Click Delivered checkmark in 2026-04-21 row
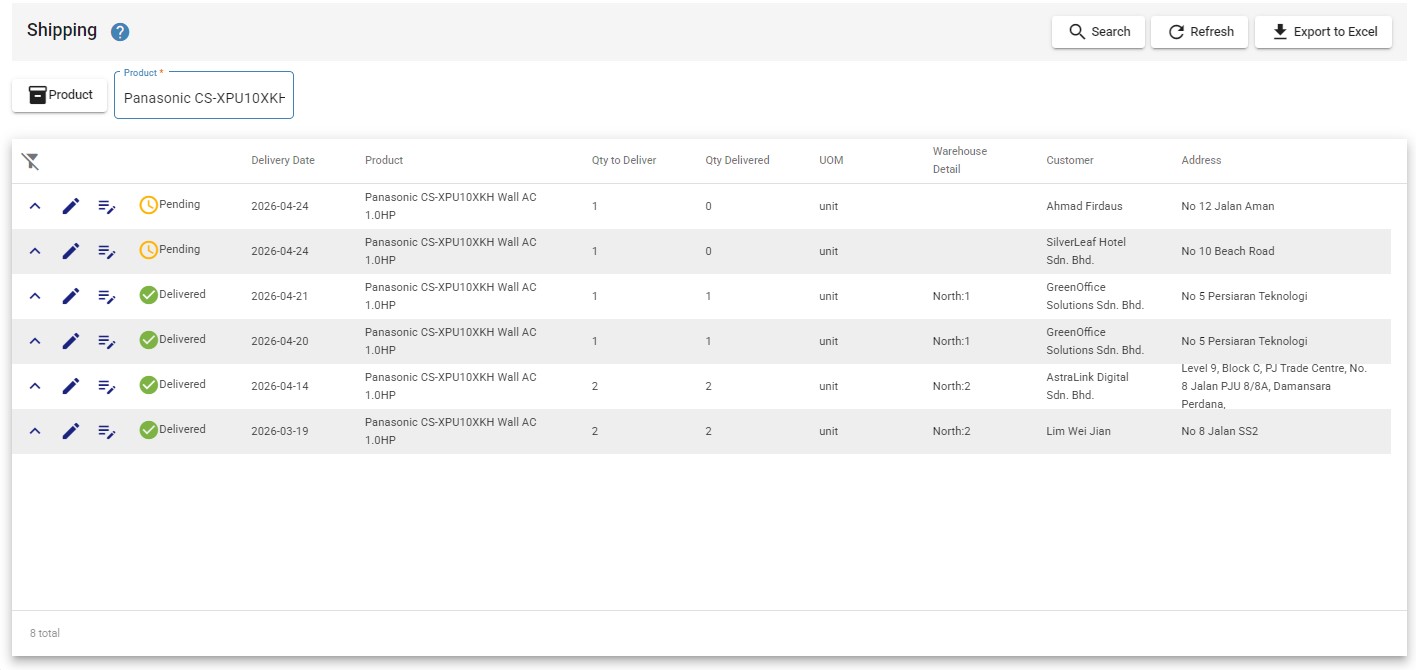The image size is (1416, 670). [148, 295]
